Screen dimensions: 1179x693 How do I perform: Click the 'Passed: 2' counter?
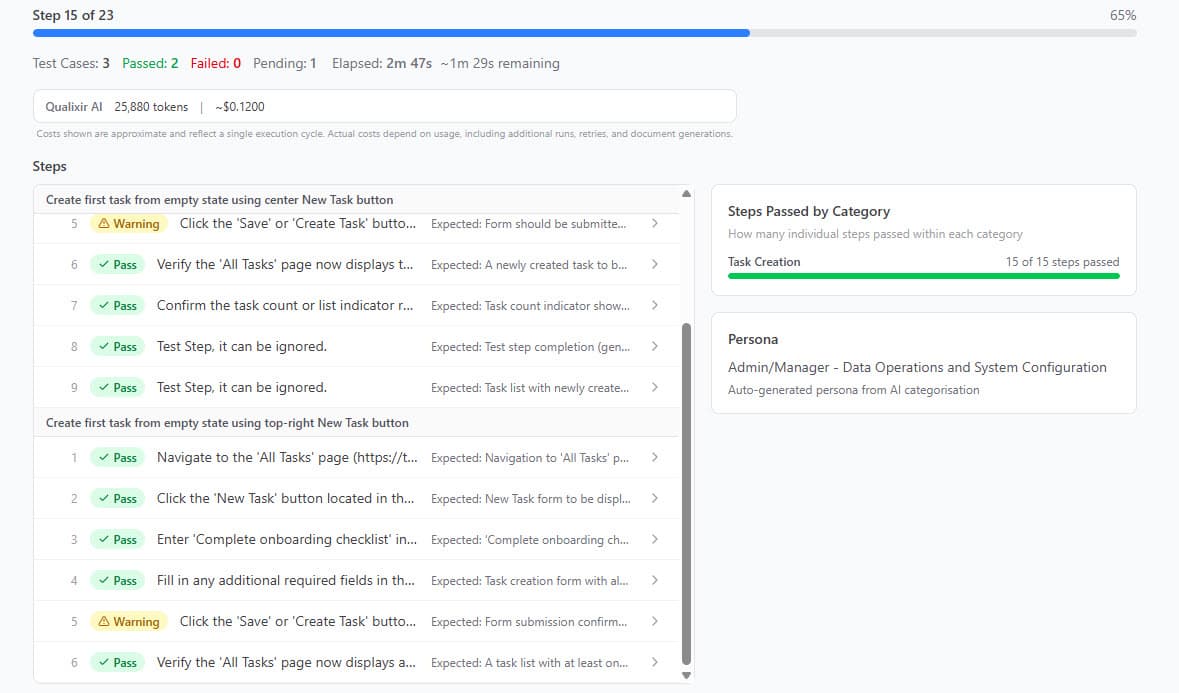click(150, 63)
